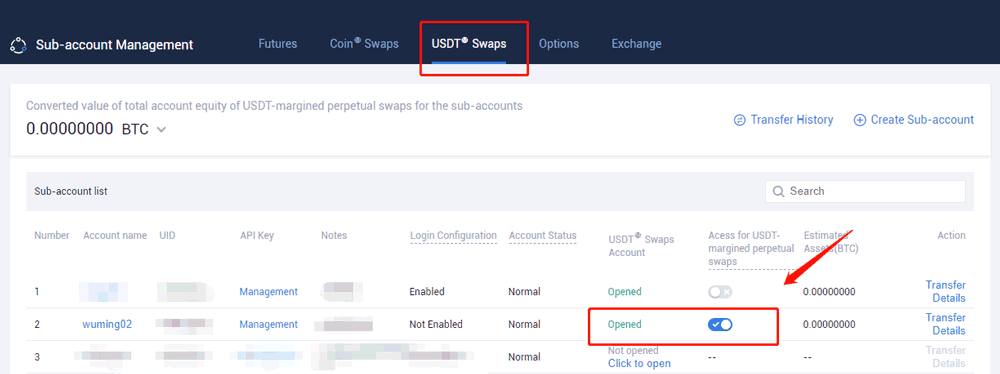This screenshot has height=374, width=1000.
Task: Open API Key Management for row 1
Action: tap(268, 292)
